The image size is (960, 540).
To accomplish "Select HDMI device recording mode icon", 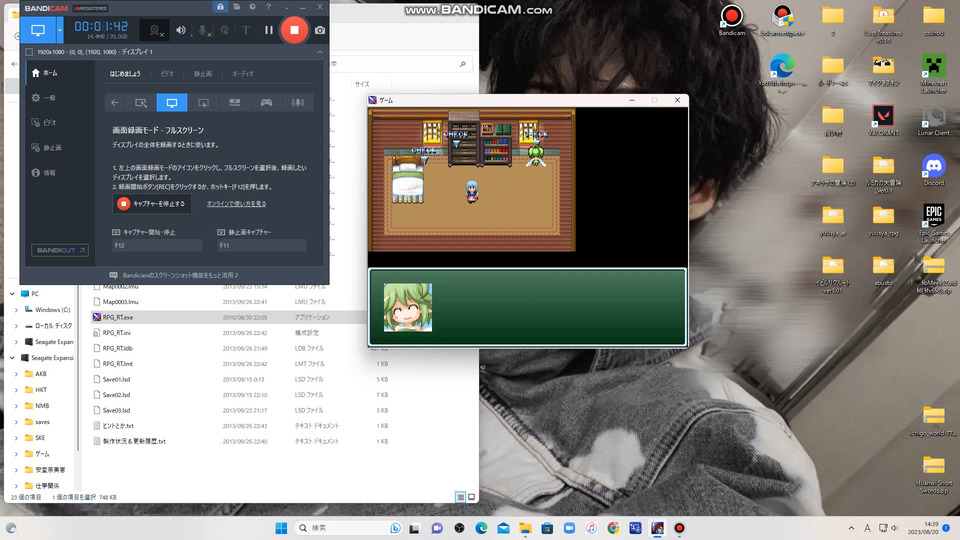I will point(234,103).
